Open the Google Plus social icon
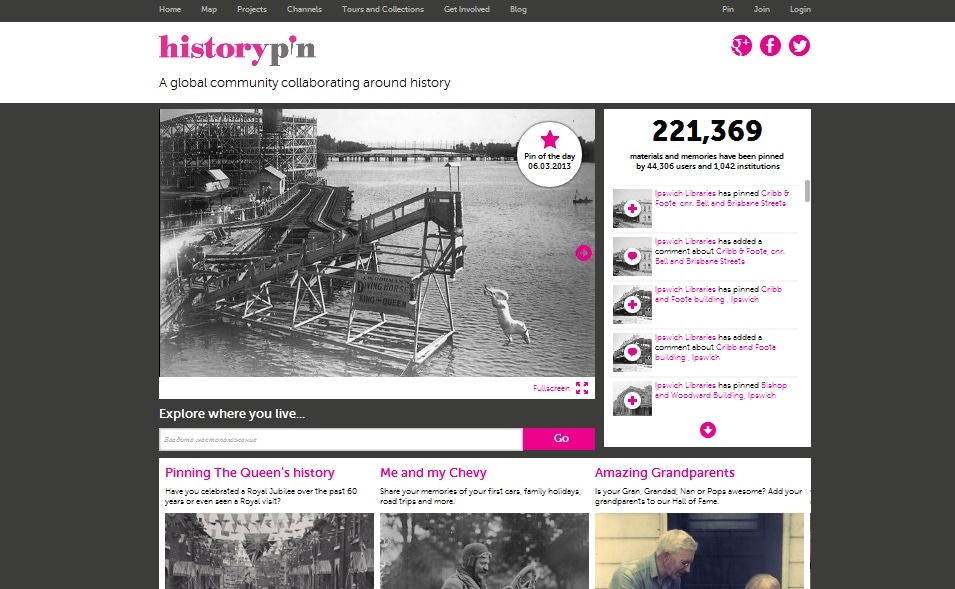 point(741,46)
